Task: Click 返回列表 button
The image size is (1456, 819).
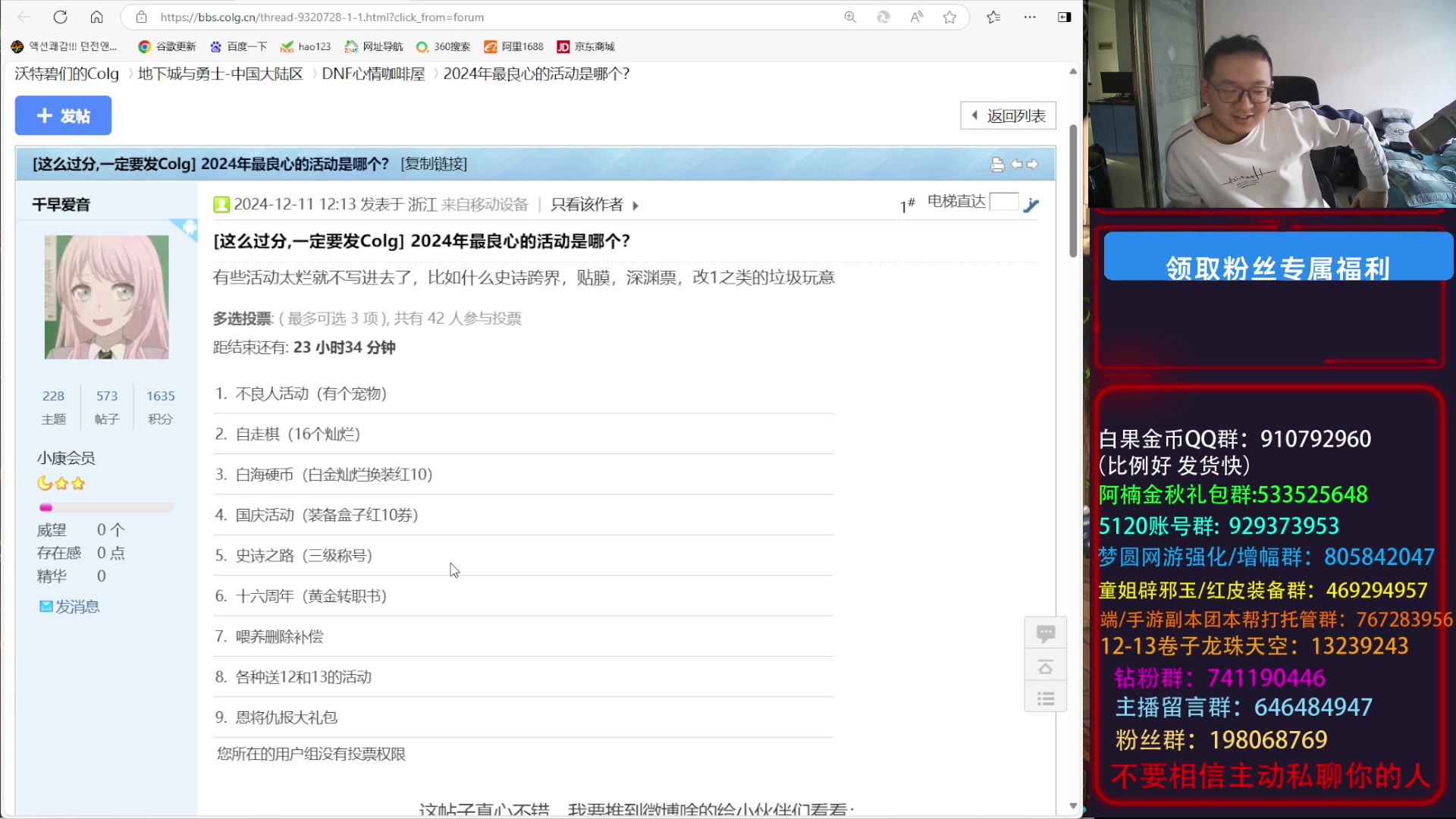Action: pos(1008,115)
